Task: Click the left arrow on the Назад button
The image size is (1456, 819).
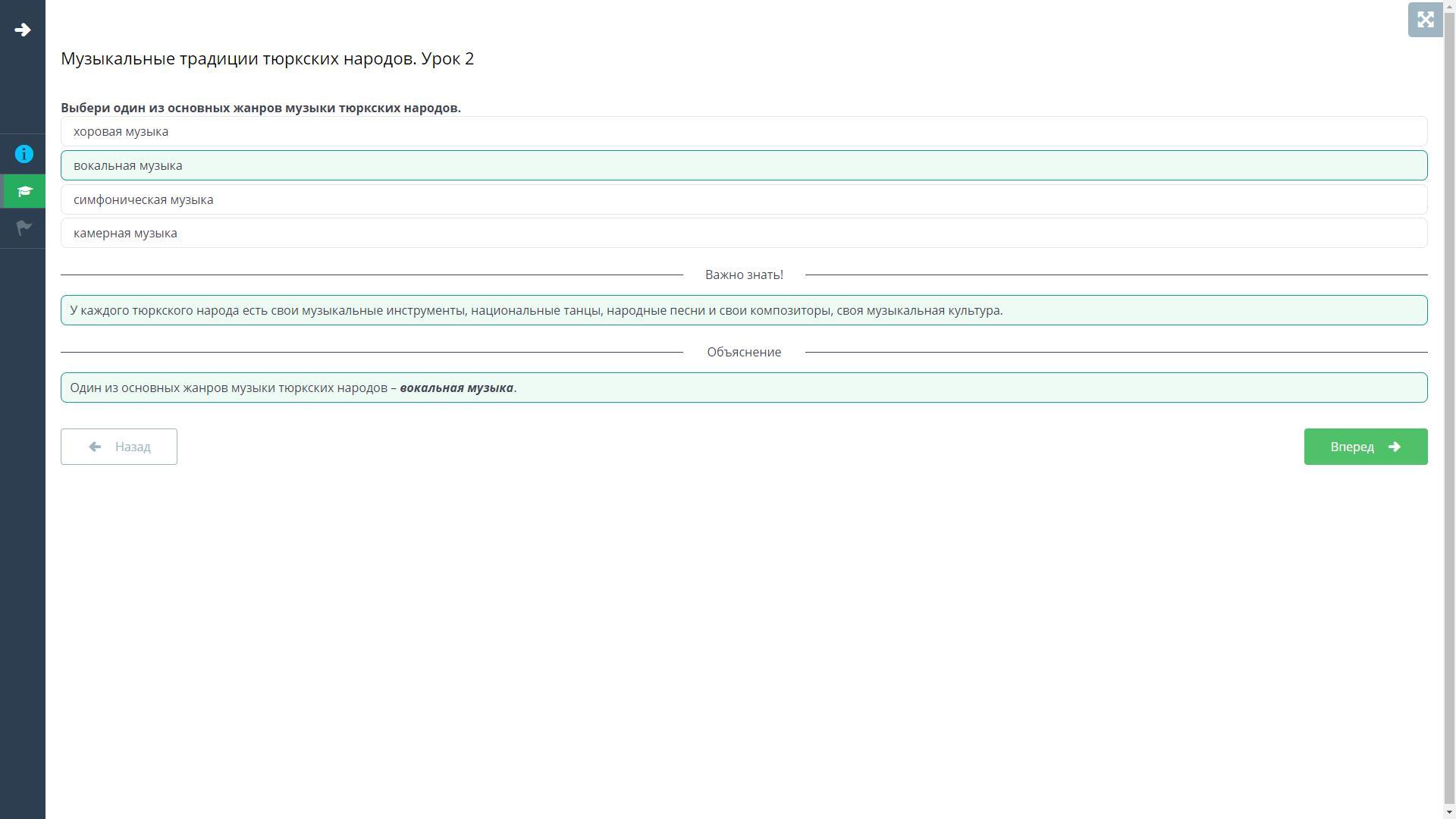Action: [x=95, y=447]
